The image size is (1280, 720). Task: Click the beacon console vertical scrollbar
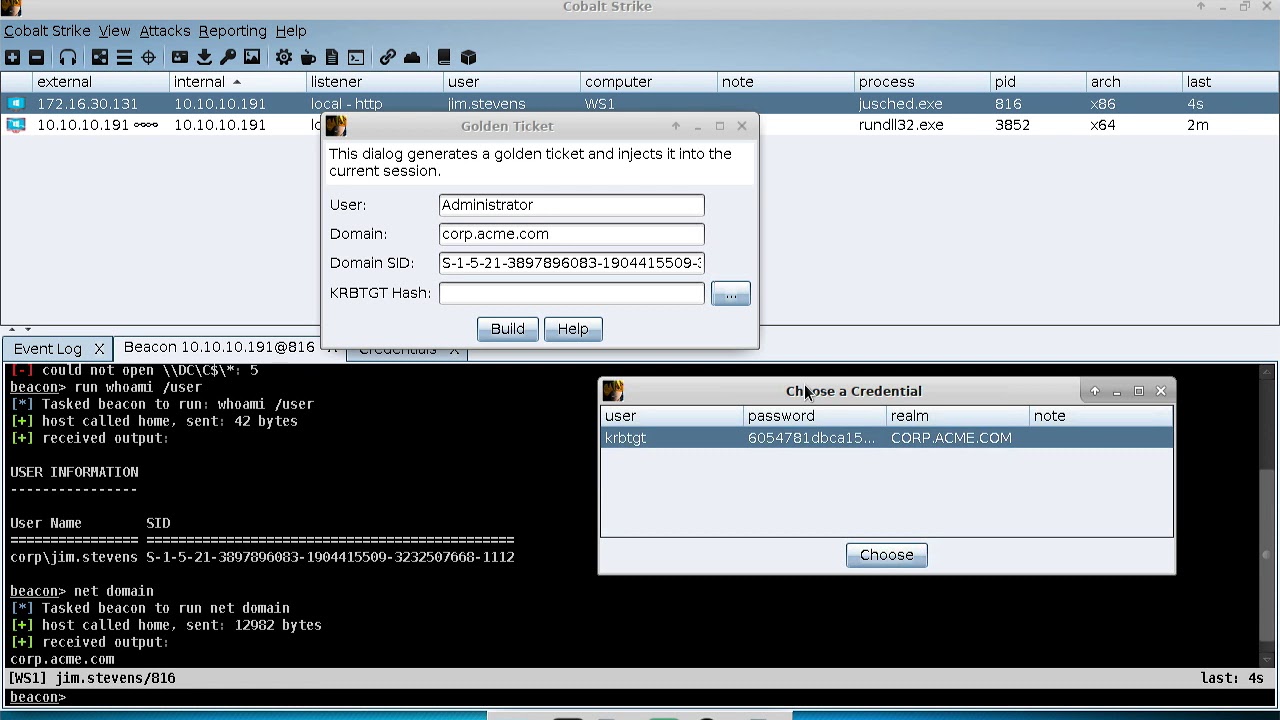(1266, 515)
